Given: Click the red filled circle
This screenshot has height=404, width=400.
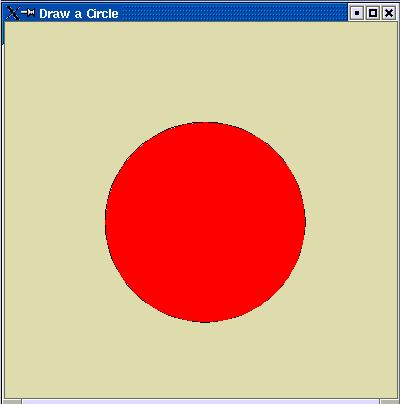Looking at the screenshot, I should click(205, 222).
